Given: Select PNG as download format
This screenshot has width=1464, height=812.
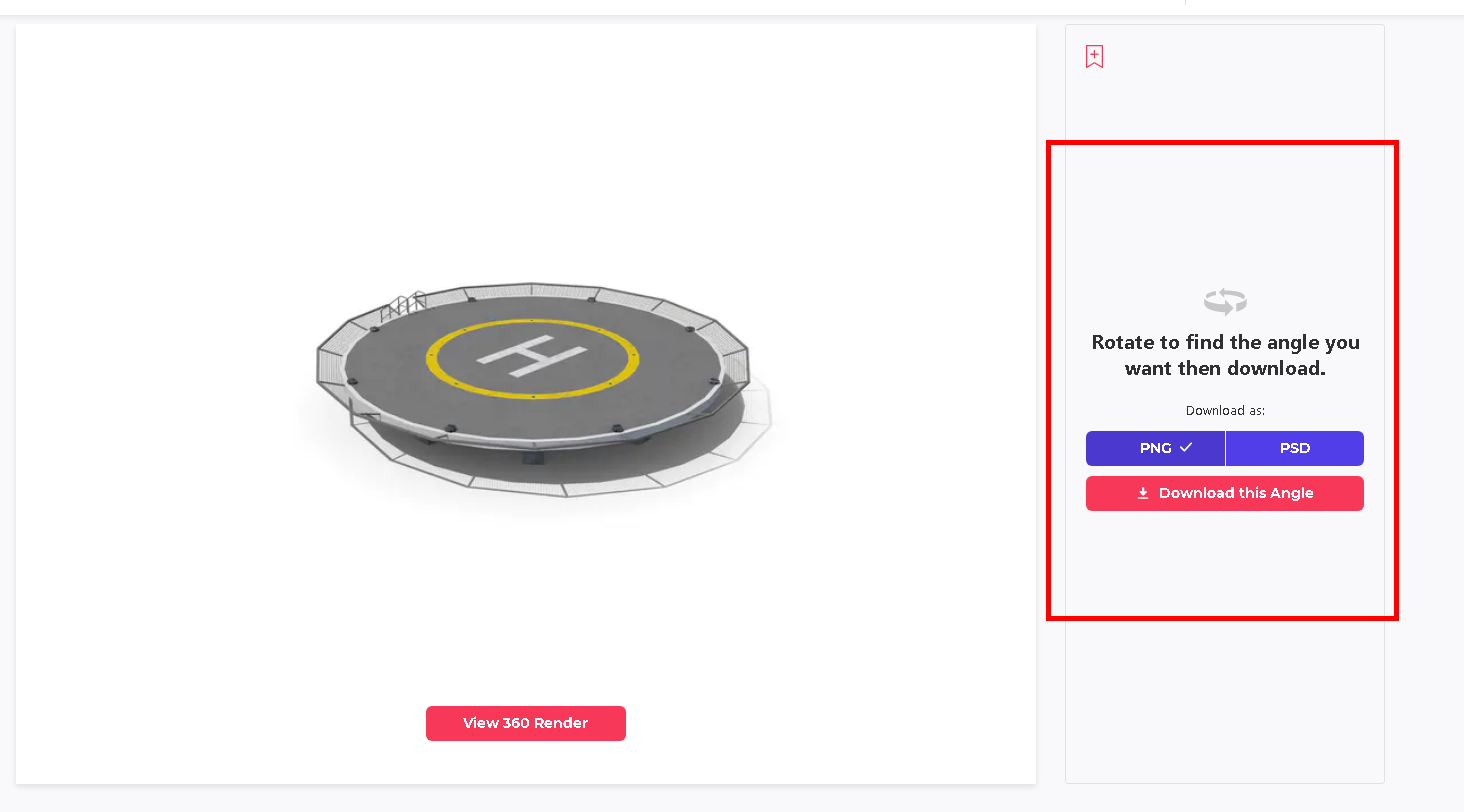Looking at the screenshot, I should pyautogui.click(x=1155, y=448).
